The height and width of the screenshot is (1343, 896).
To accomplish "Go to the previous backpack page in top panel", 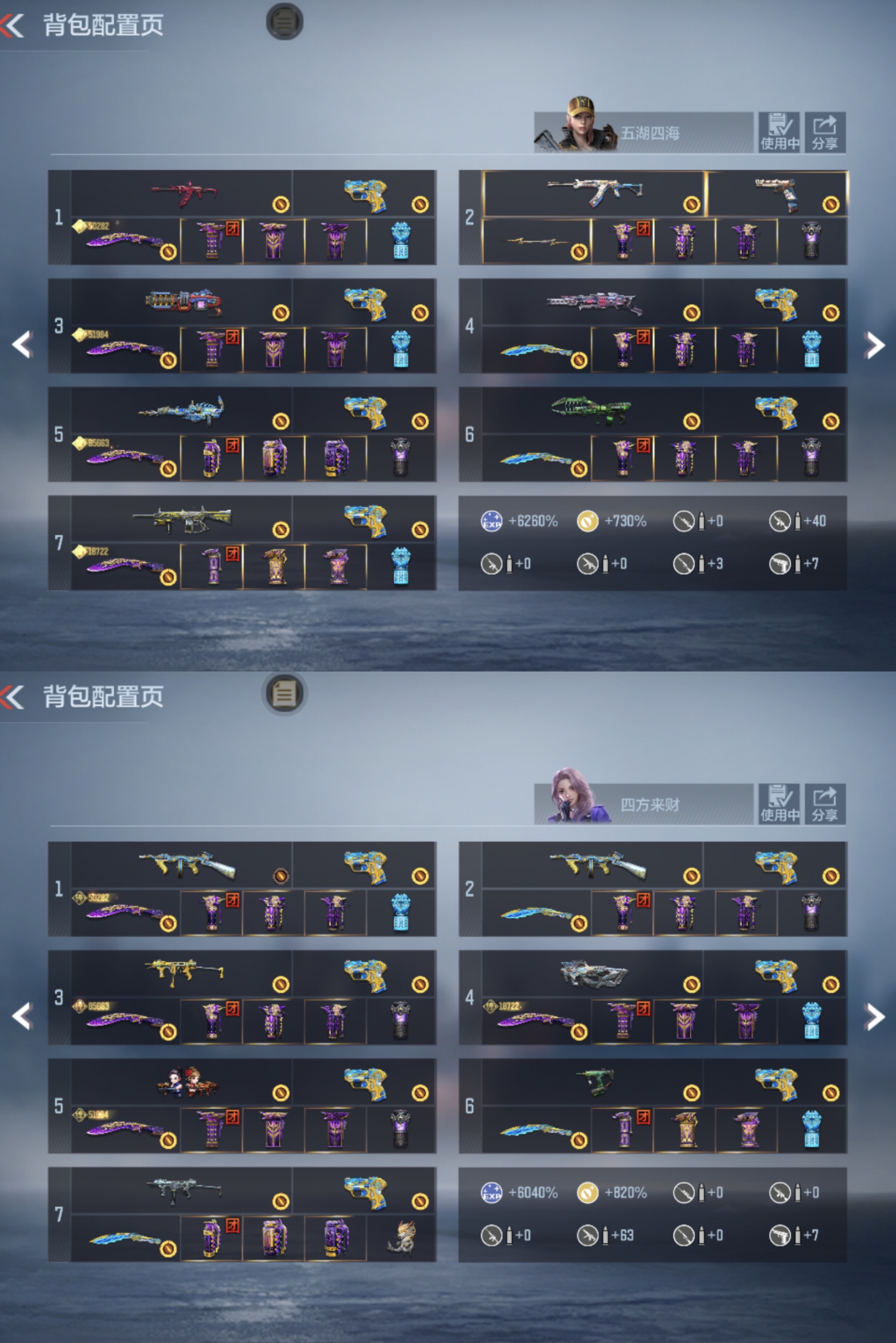I will [x=22, y=345].
